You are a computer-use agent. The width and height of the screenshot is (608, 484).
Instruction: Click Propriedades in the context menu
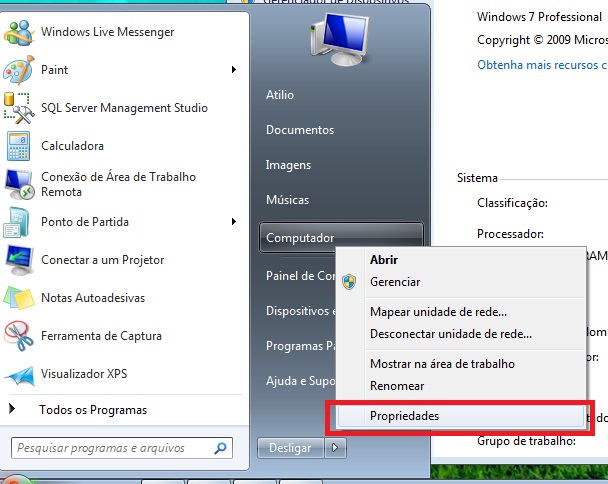461,416
